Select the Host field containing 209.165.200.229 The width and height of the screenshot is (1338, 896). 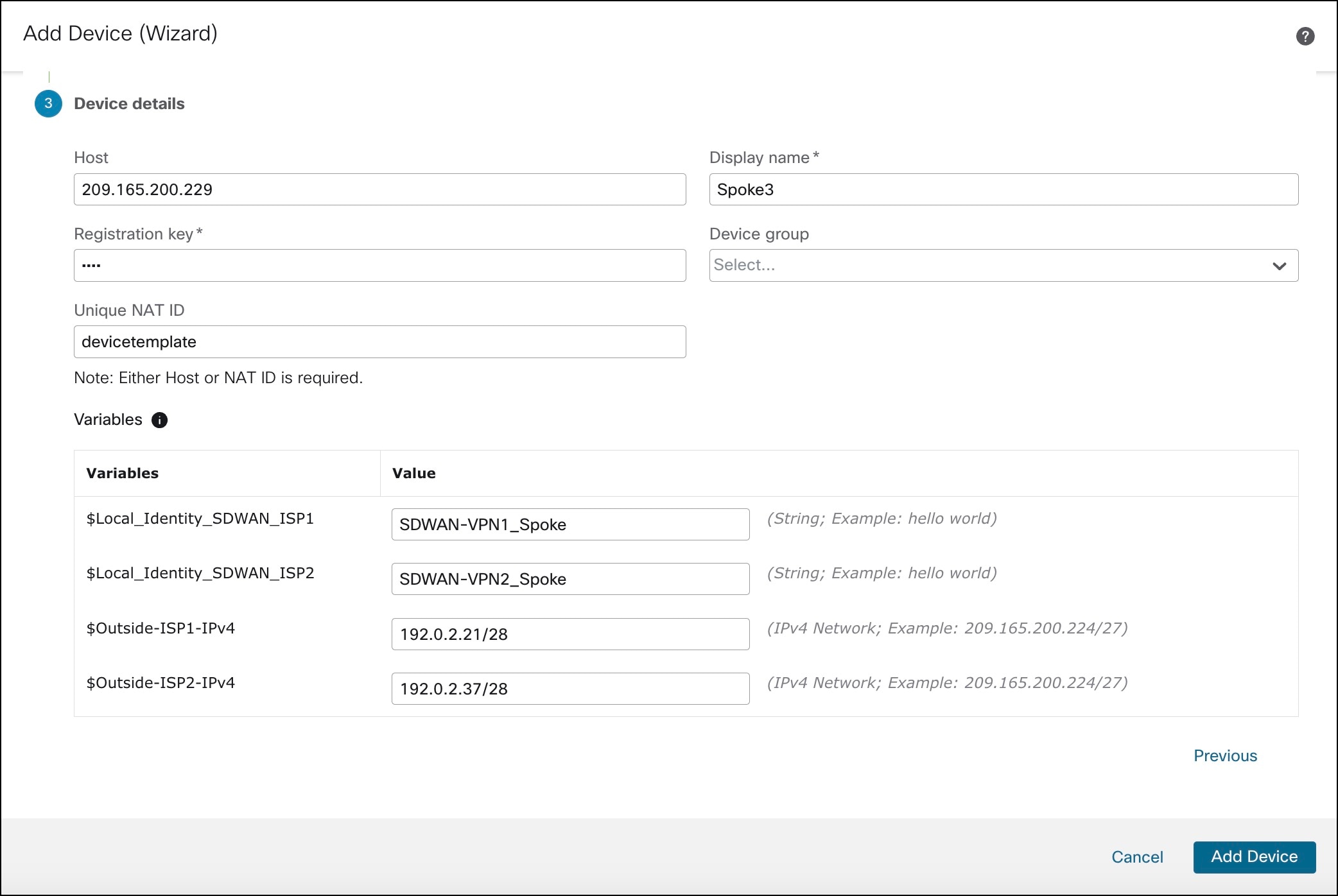(379, 189)
